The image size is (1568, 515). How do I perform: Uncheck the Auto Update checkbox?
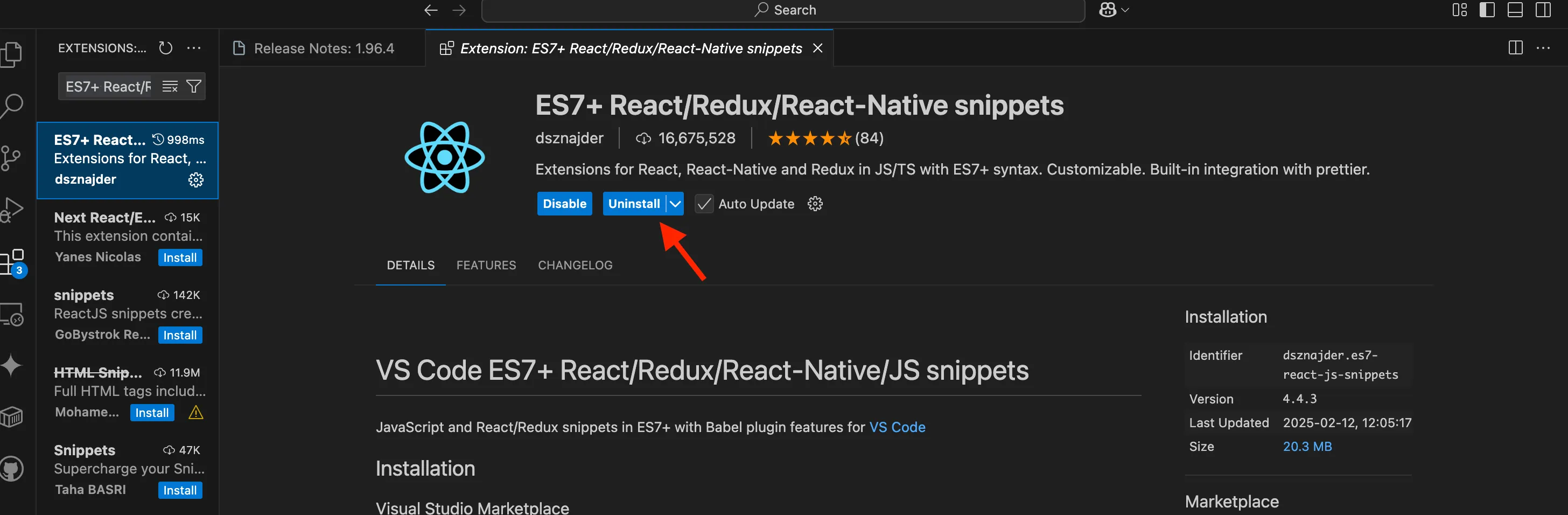(x=704, y=203)
